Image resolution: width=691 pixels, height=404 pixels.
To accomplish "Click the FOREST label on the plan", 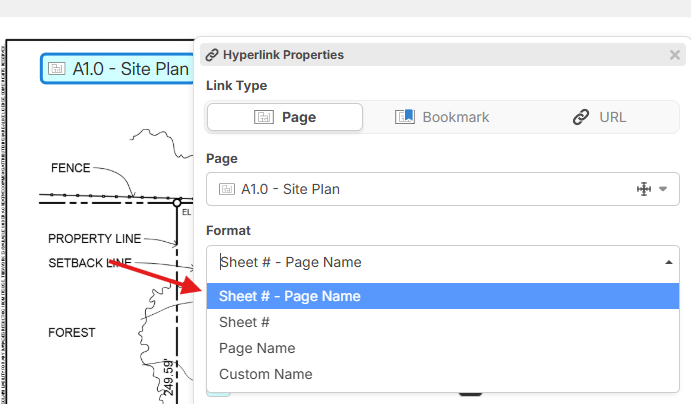I will click(72, 333).
